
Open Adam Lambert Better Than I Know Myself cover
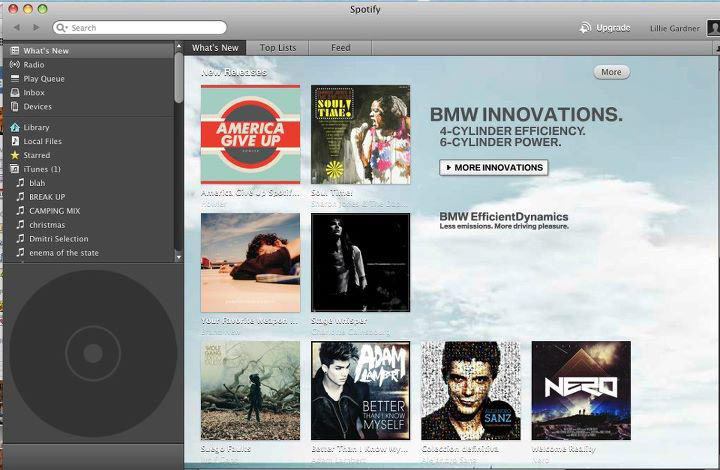pyautogui.click(x=360, y=391)
